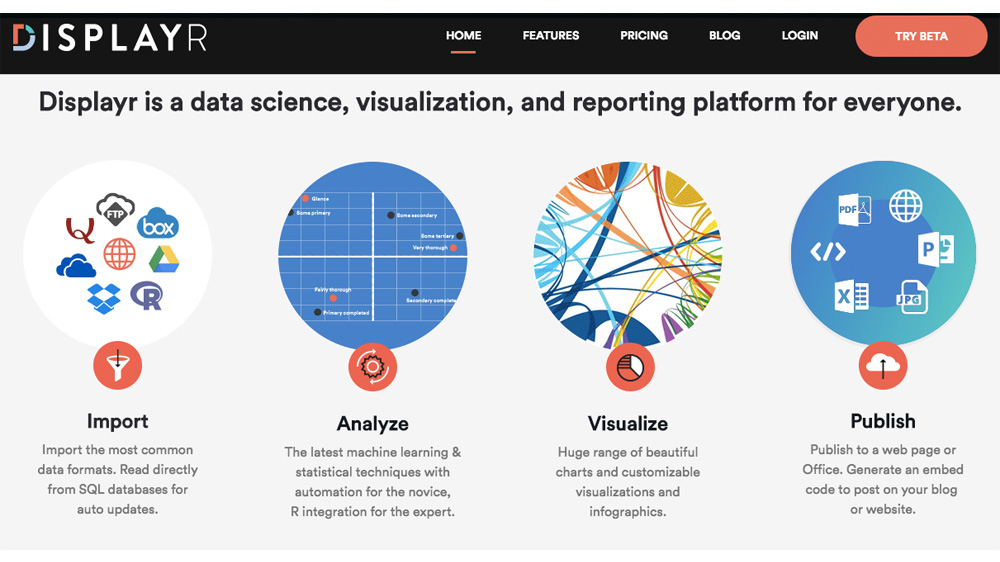Open the Features menu item
Screen dimensions: 1000x562
point(551,36)
